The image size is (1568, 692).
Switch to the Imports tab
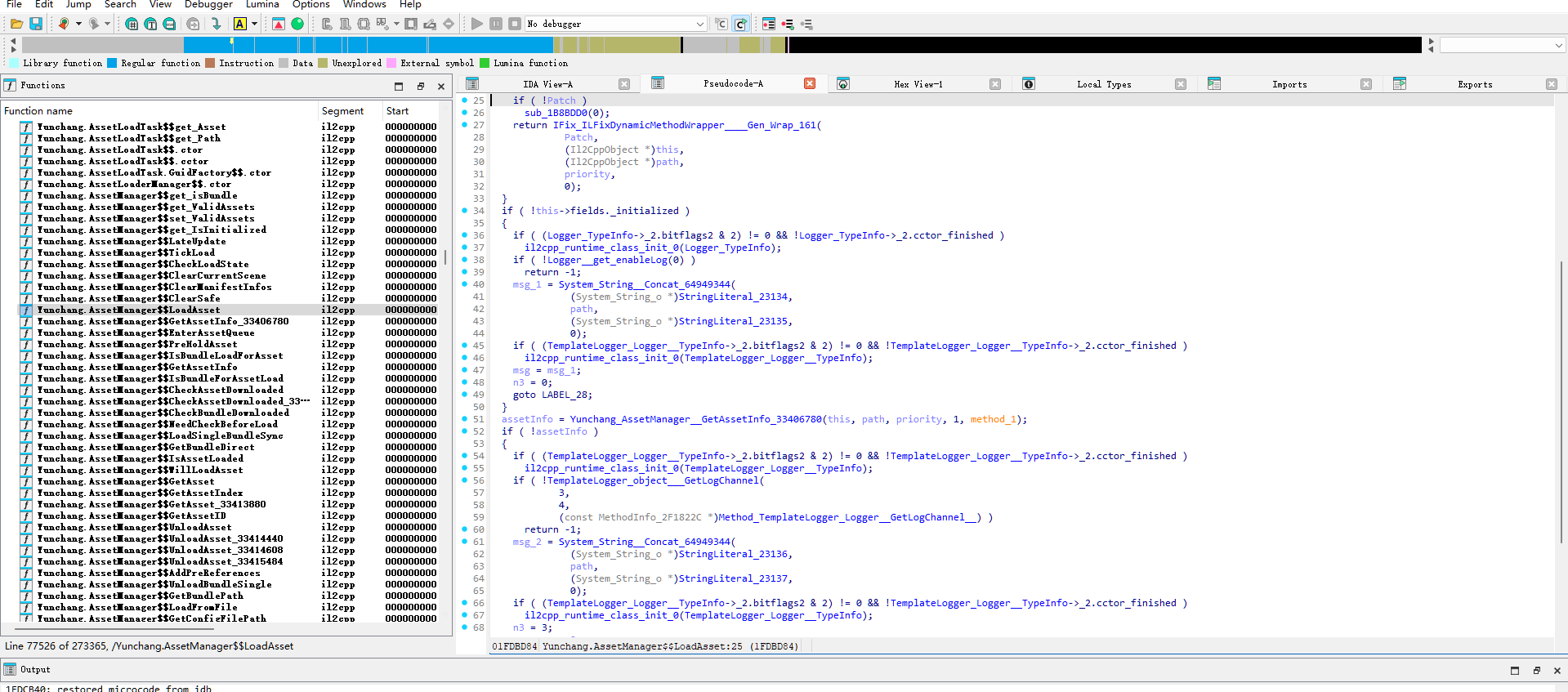(x=1289, y=84)
